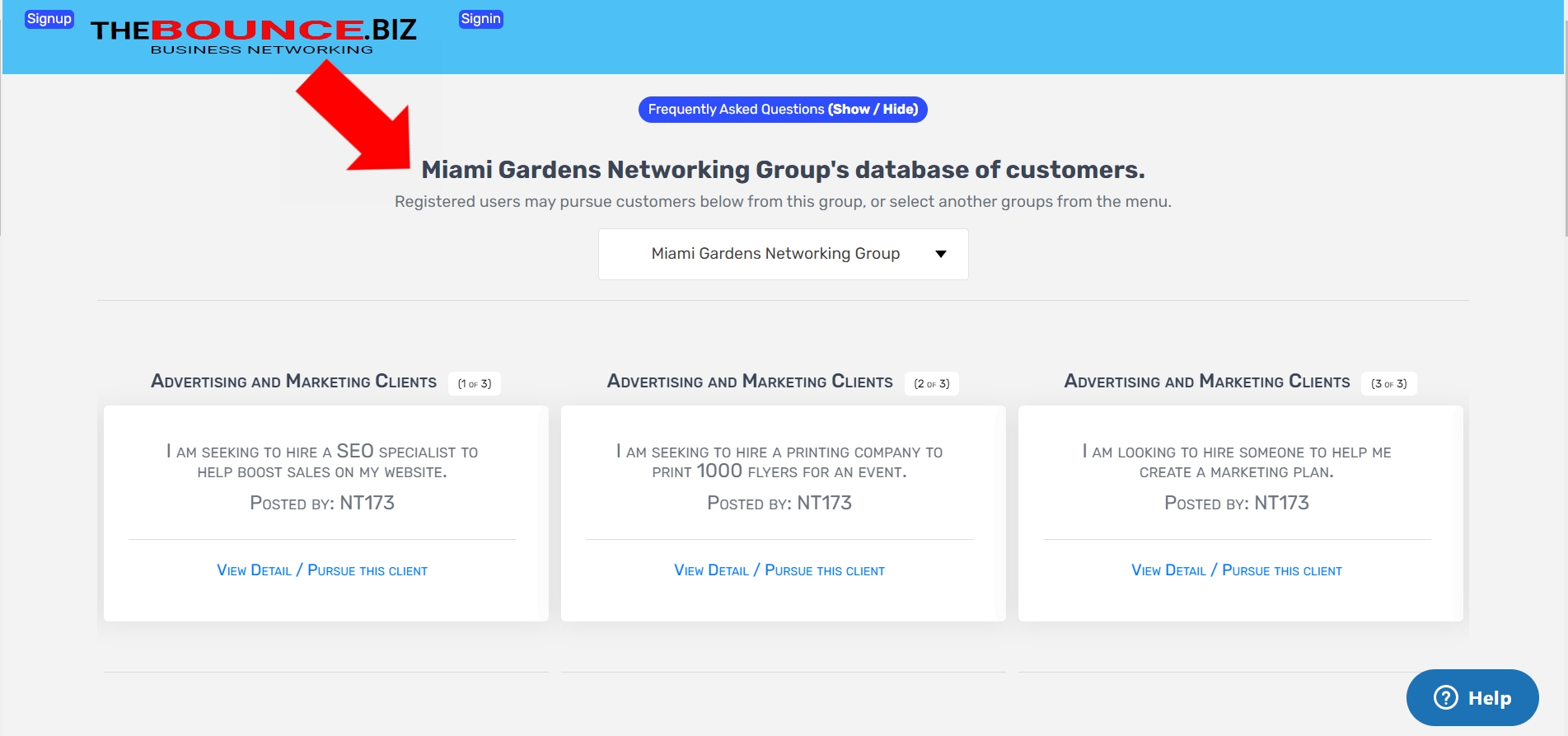Image resolution: width=1568 pixels, height=736 pixels.
Task: Click the "database of customers" page heading
Action: (782, 170)
